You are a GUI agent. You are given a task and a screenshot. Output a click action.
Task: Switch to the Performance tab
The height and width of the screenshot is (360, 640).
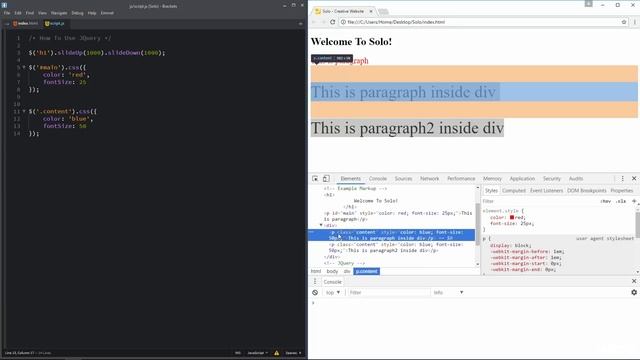(x=461, y=179)
